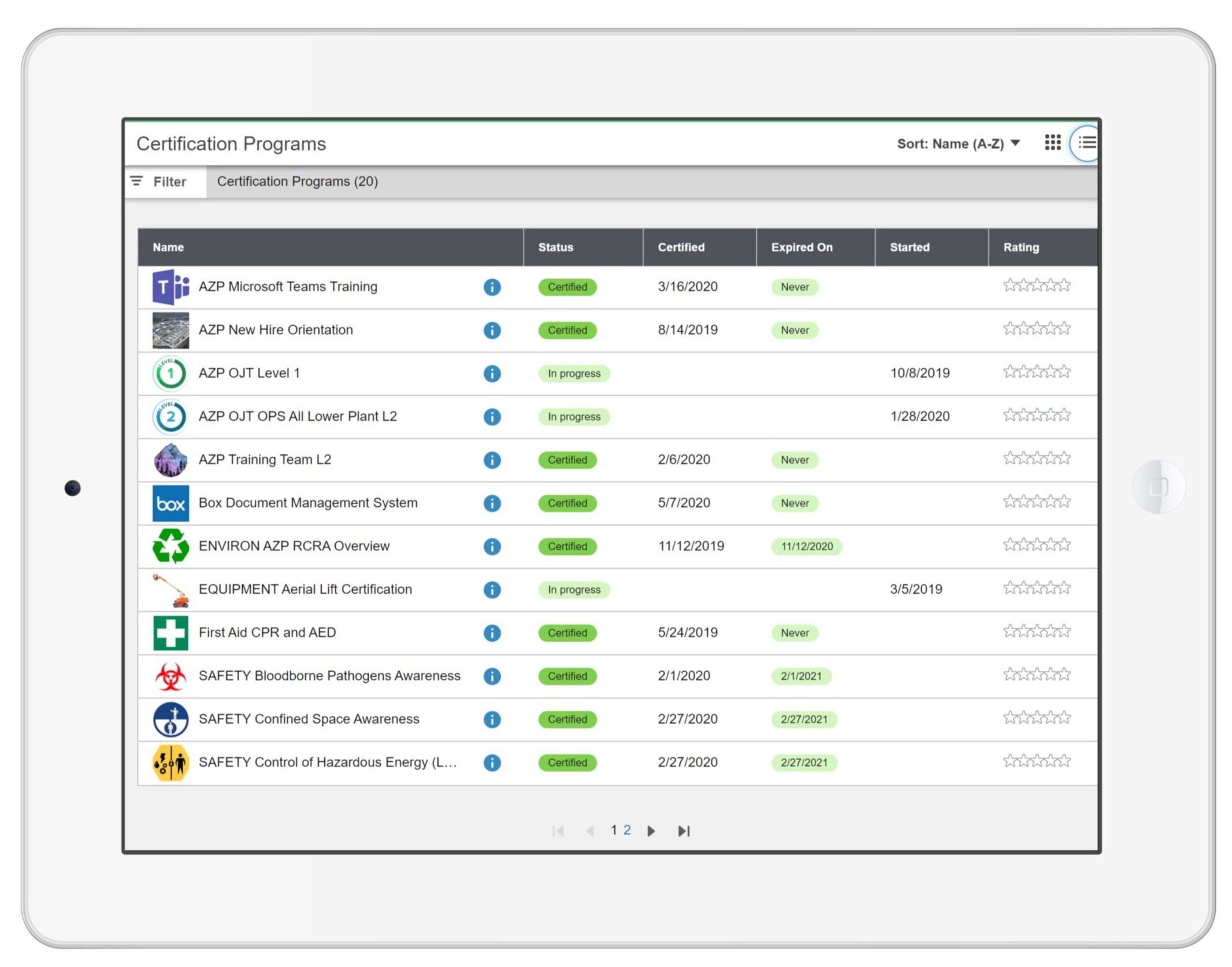Viewport: 1232px width, 967px height.
Task: Open info for SAFETY Confined Space Awareness
Action: click(x=492, y=719)
